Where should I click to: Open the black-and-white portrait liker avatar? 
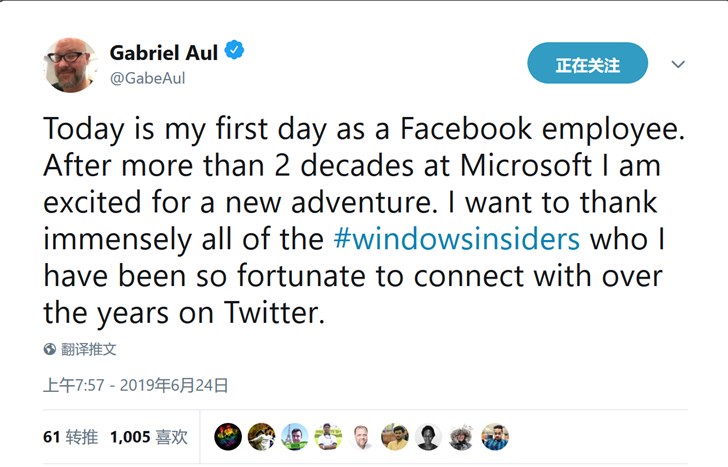click(429, 437)
